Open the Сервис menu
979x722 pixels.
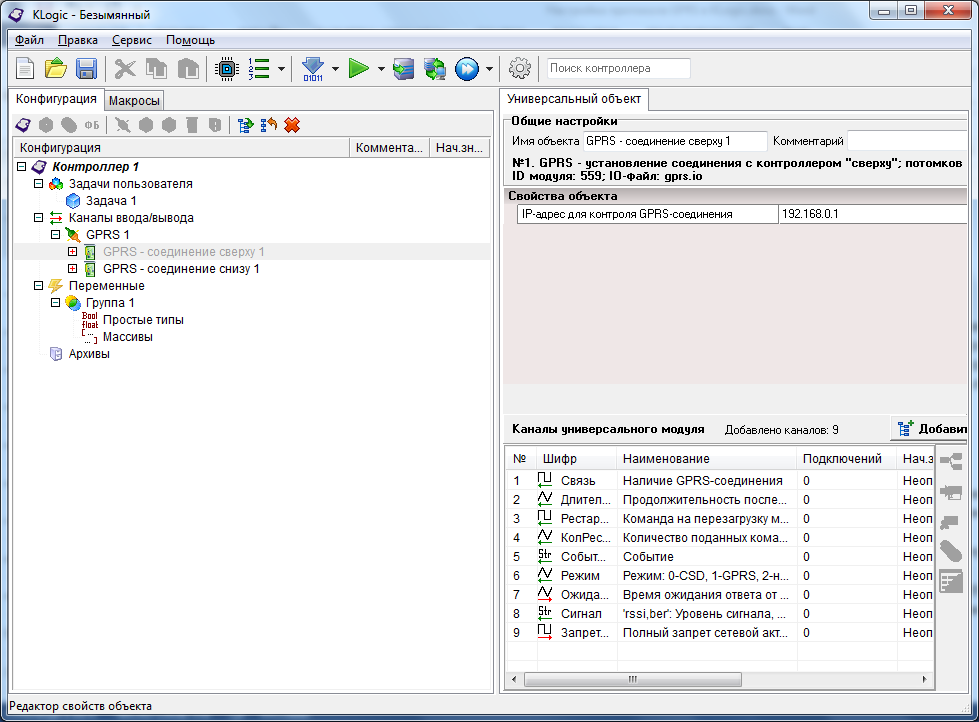click(x=132, y=40)
